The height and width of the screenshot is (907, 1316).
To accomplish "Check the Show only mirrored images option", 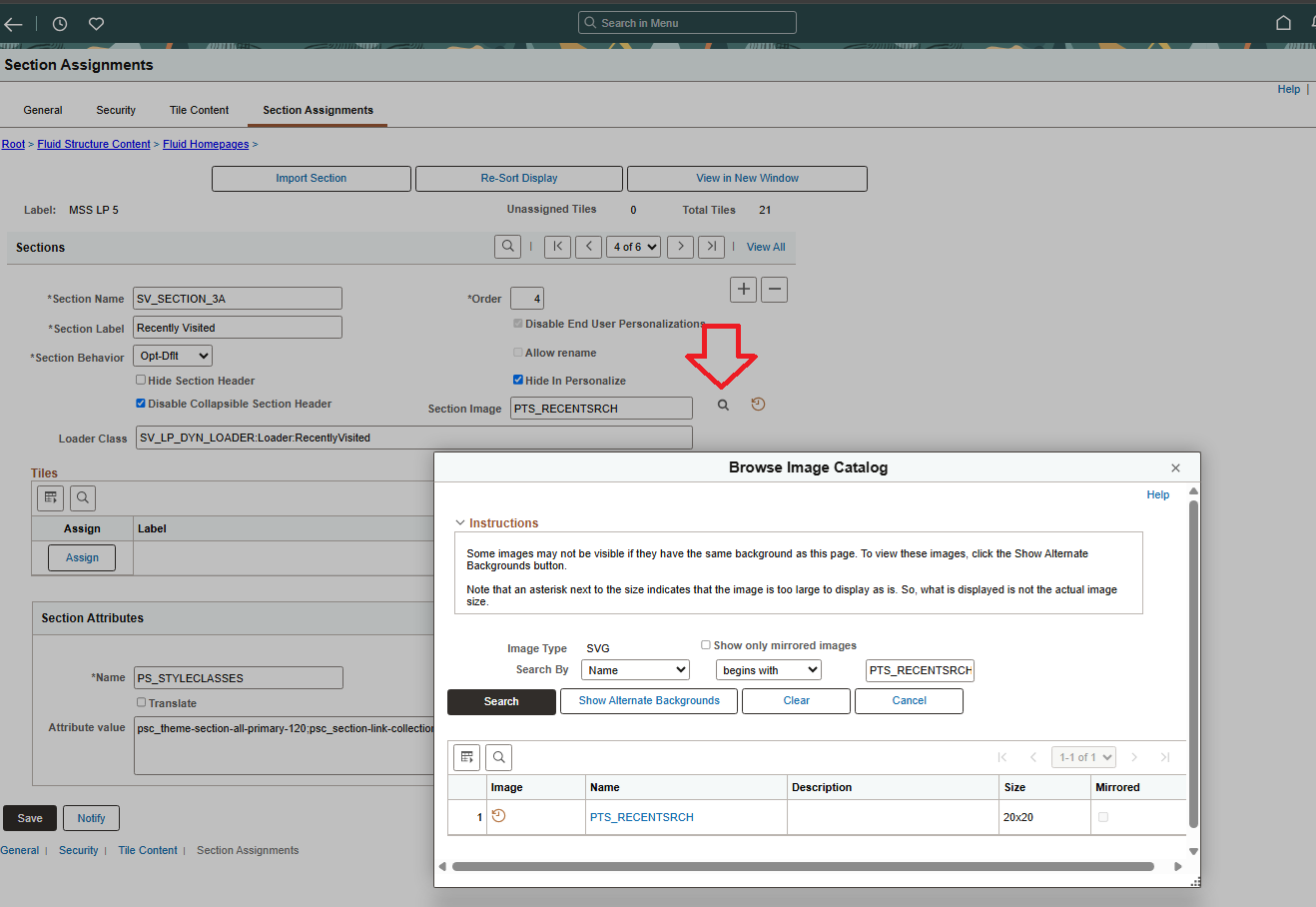I will tap(706, 644).
